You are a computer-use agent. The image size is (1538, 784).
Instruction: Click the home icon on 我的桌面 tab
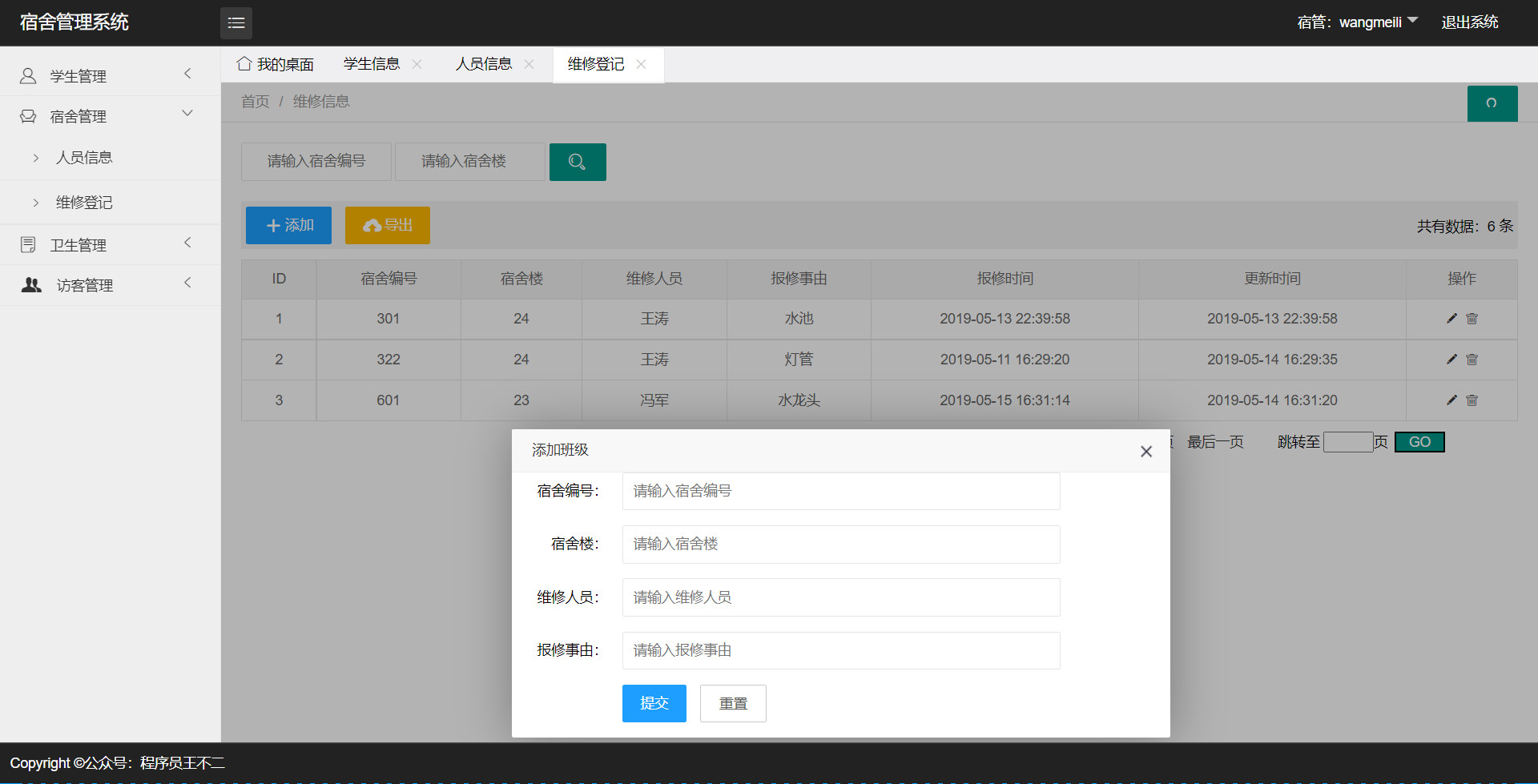(x=244, y=62)
